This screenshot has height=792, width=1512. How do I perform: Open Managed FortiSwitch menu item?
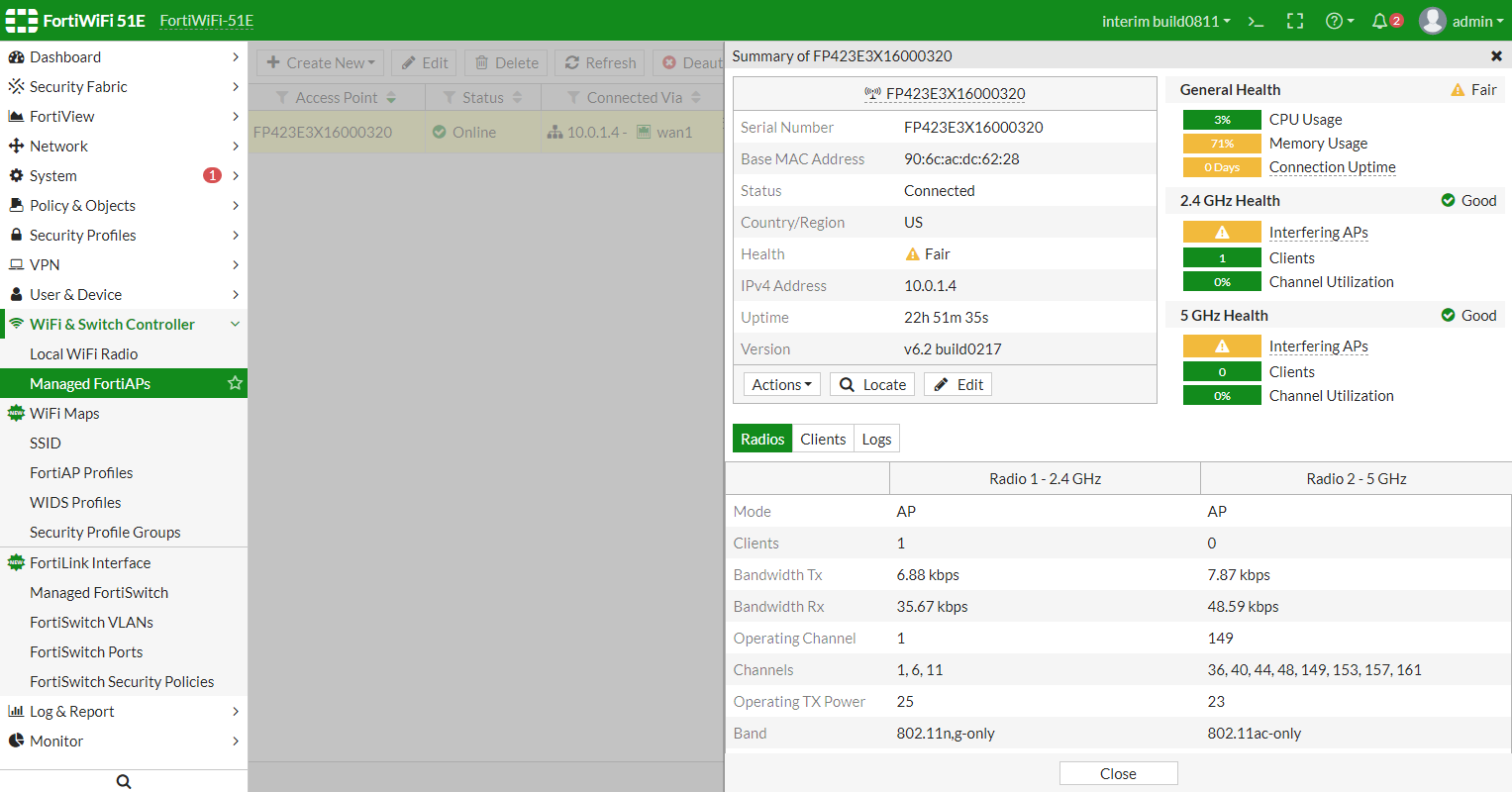[124, 593]
